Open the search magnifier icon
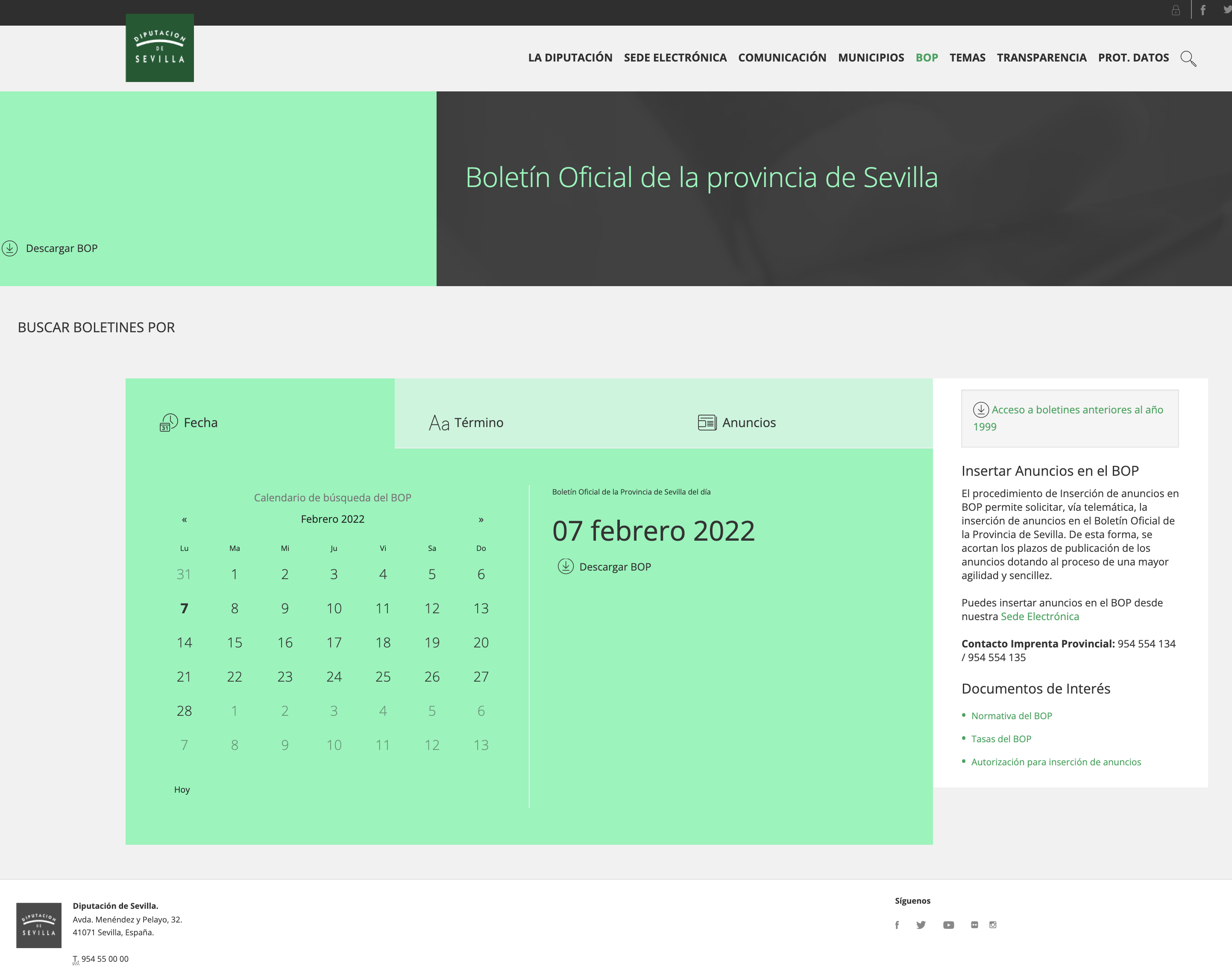Image resolution: width=1232 pixels, height=978 pixels. tap(1189, 58)
